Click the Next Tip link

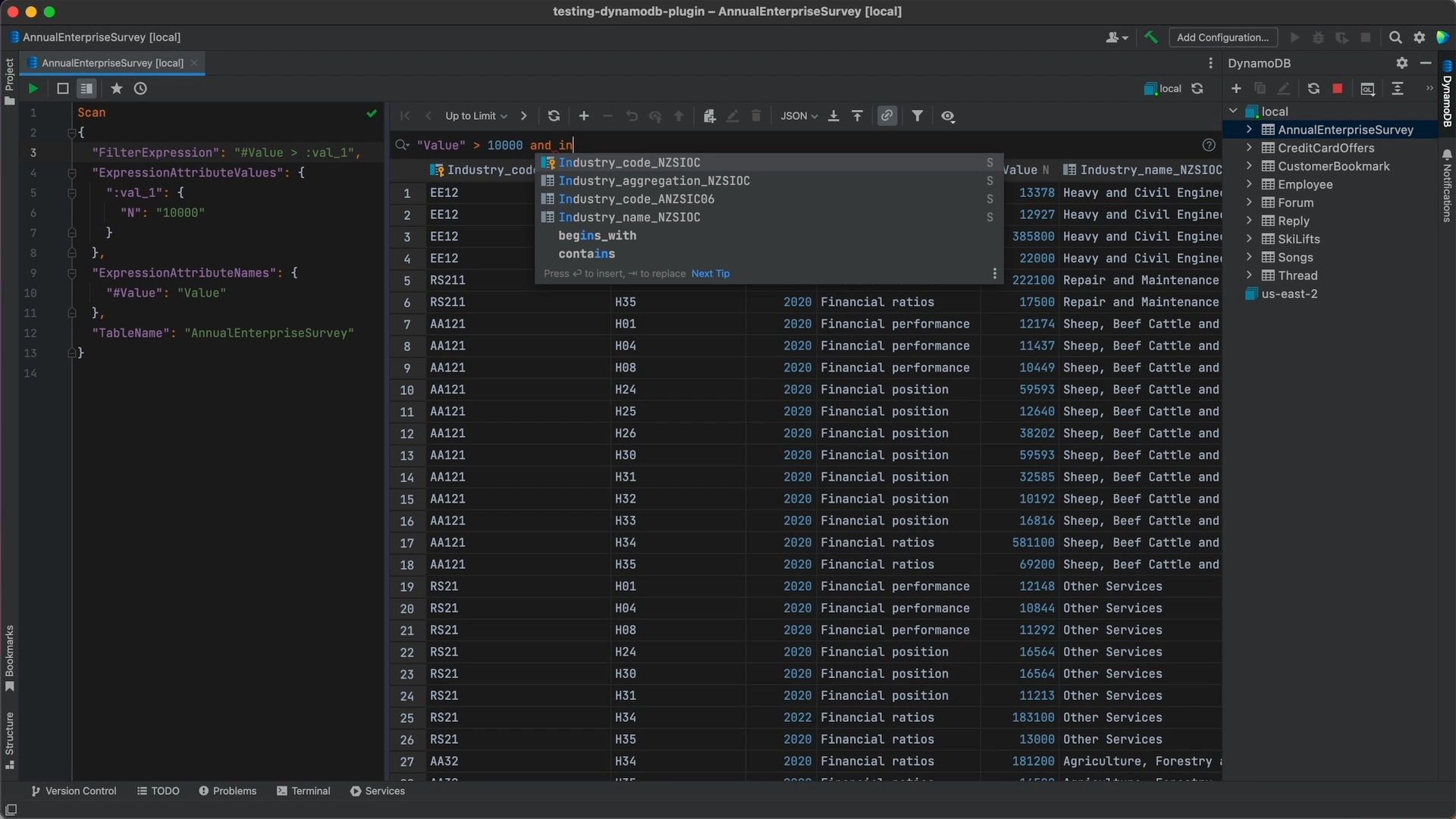tap(711, 274)
